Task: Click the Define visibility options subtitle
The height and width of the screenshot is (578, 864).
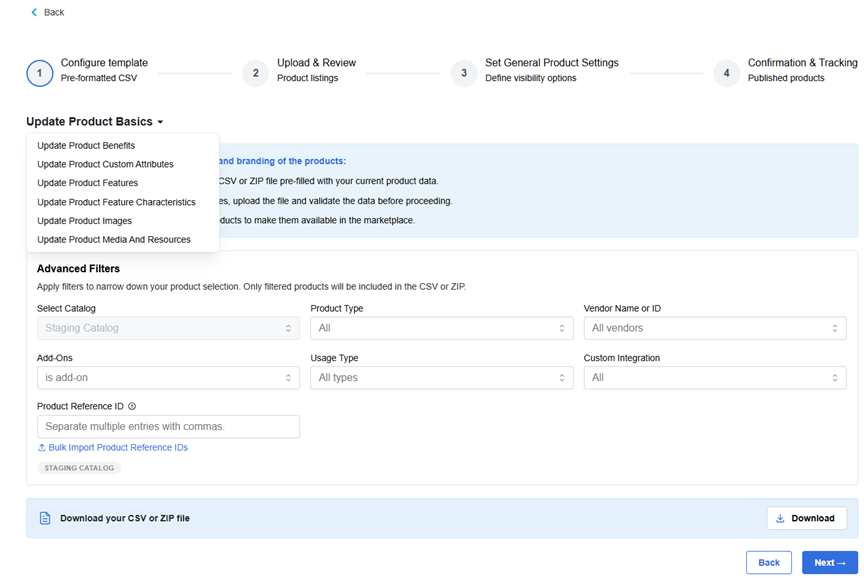Action: 531,78
